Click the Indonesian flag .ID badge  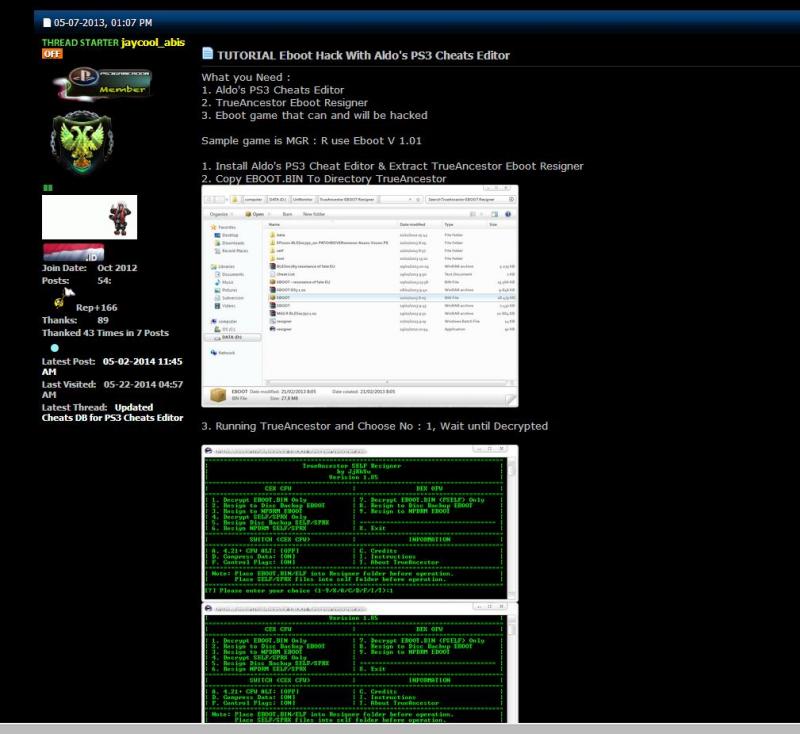[x=73, y=252]
